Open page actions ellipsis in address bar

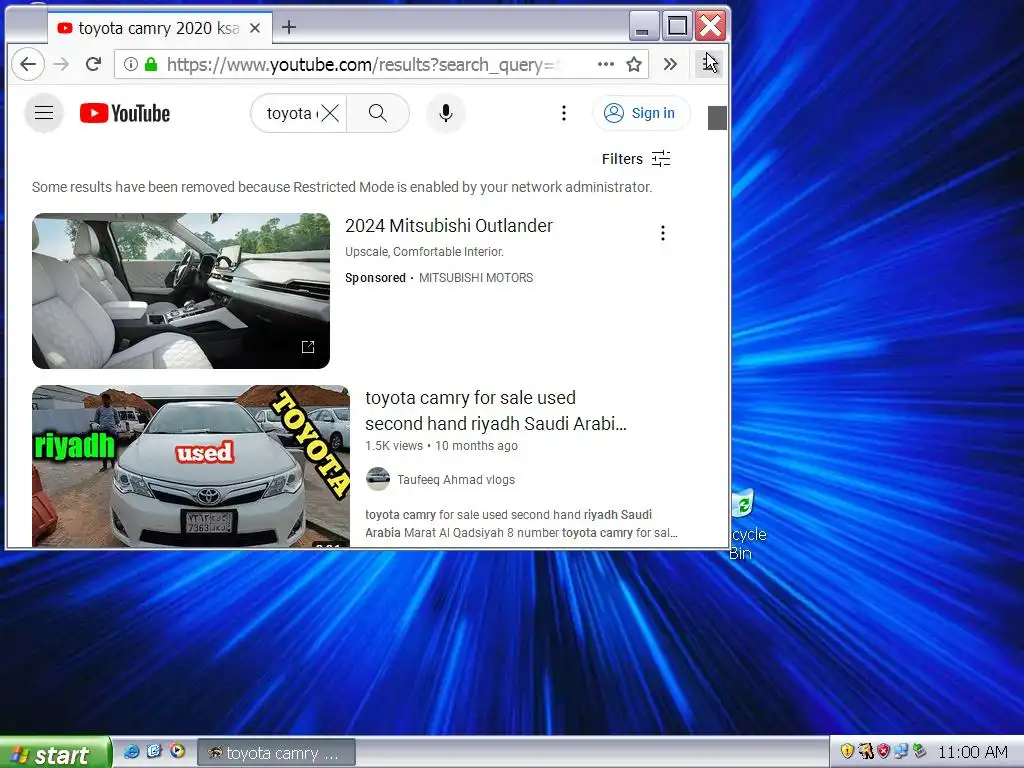[x=605, y=64]
